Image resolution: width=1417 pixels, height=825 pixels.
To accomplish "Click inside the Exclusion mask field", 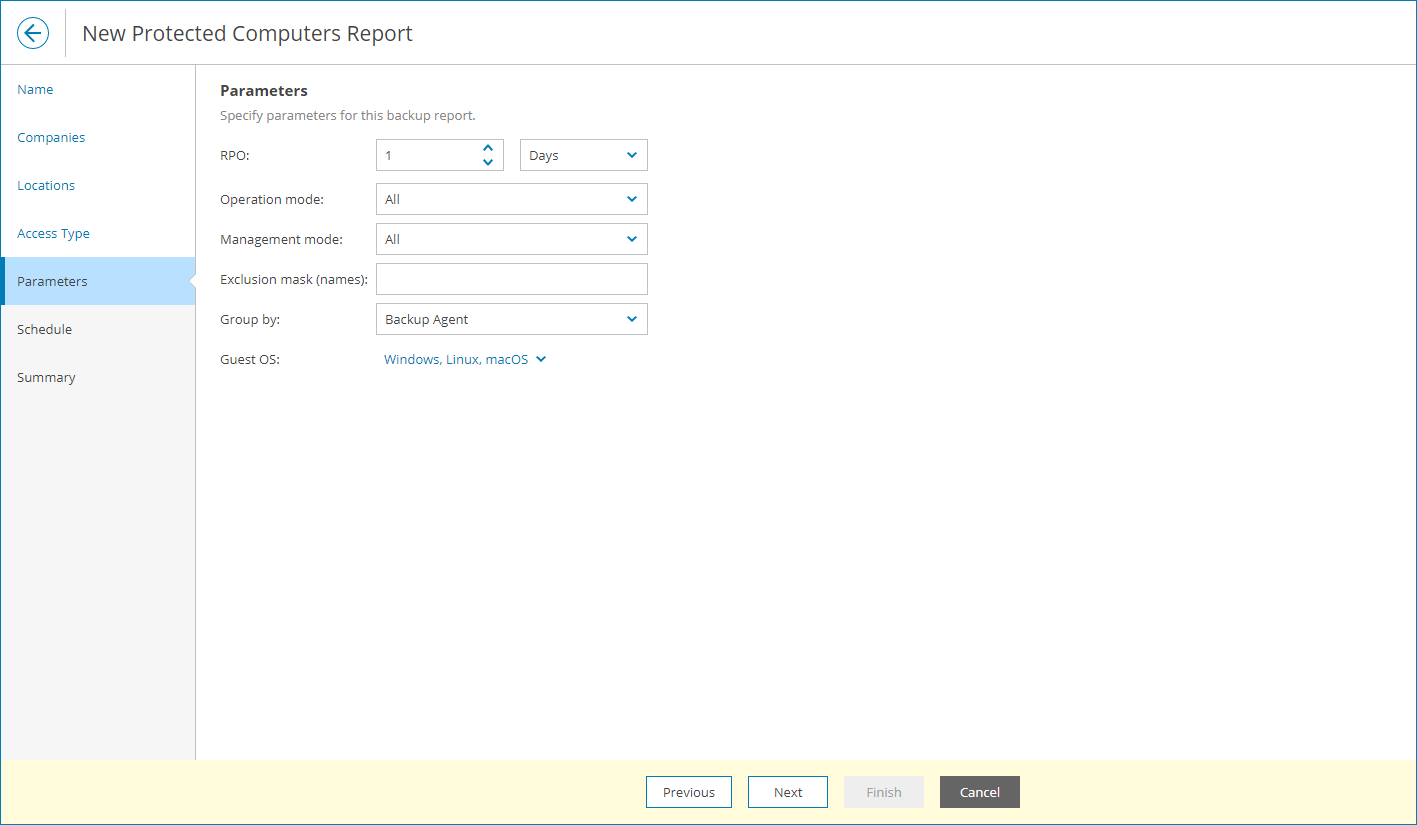I will coord(511,279).
